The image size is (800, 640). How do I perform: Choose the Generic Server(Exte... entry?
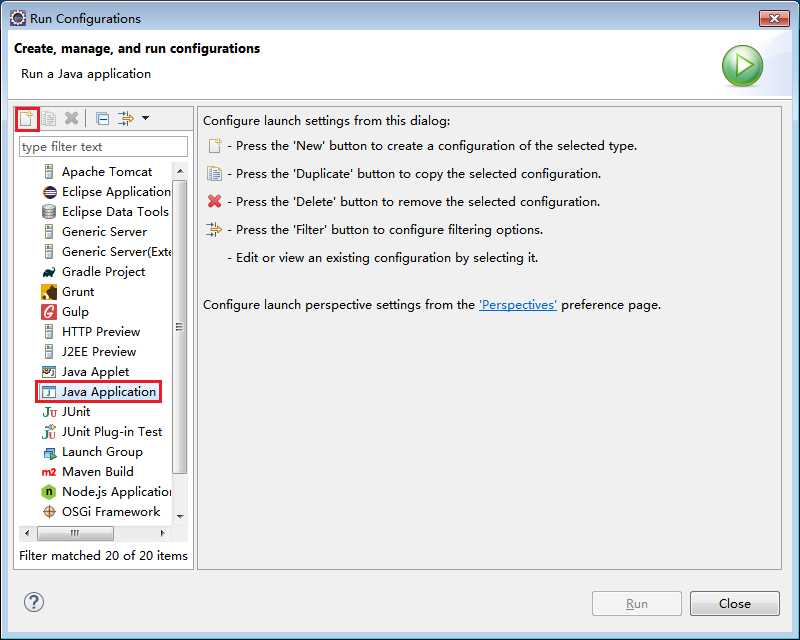(x=117, y=252)
